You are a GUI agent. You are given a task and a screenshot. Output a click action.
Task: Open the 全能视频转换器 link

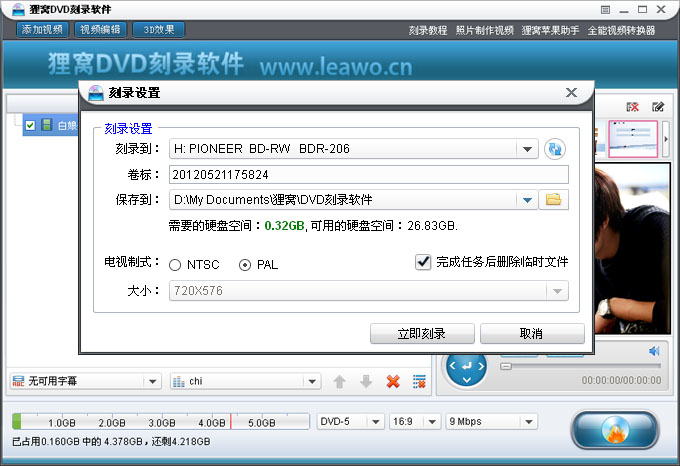pos(621,30)
